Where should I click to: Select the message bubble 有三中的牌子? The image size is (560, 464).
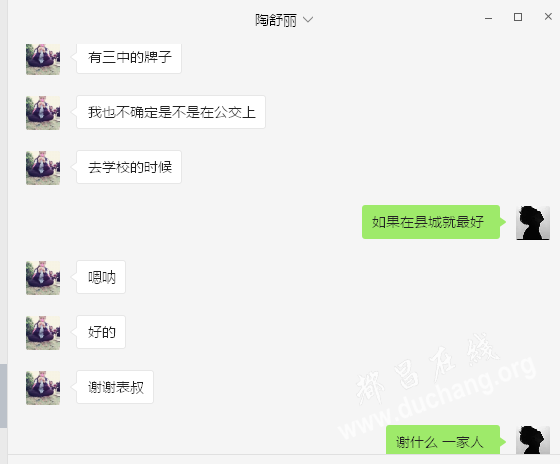click(129, 58)
